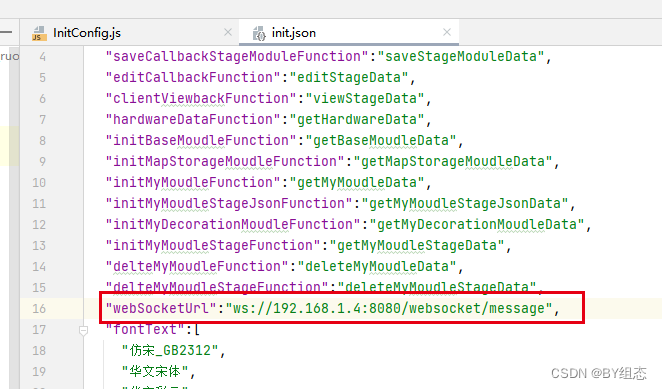Click the minus collapse icon left of tabs
The height and width of the screenshot is (389, 662).
point(6,32)
